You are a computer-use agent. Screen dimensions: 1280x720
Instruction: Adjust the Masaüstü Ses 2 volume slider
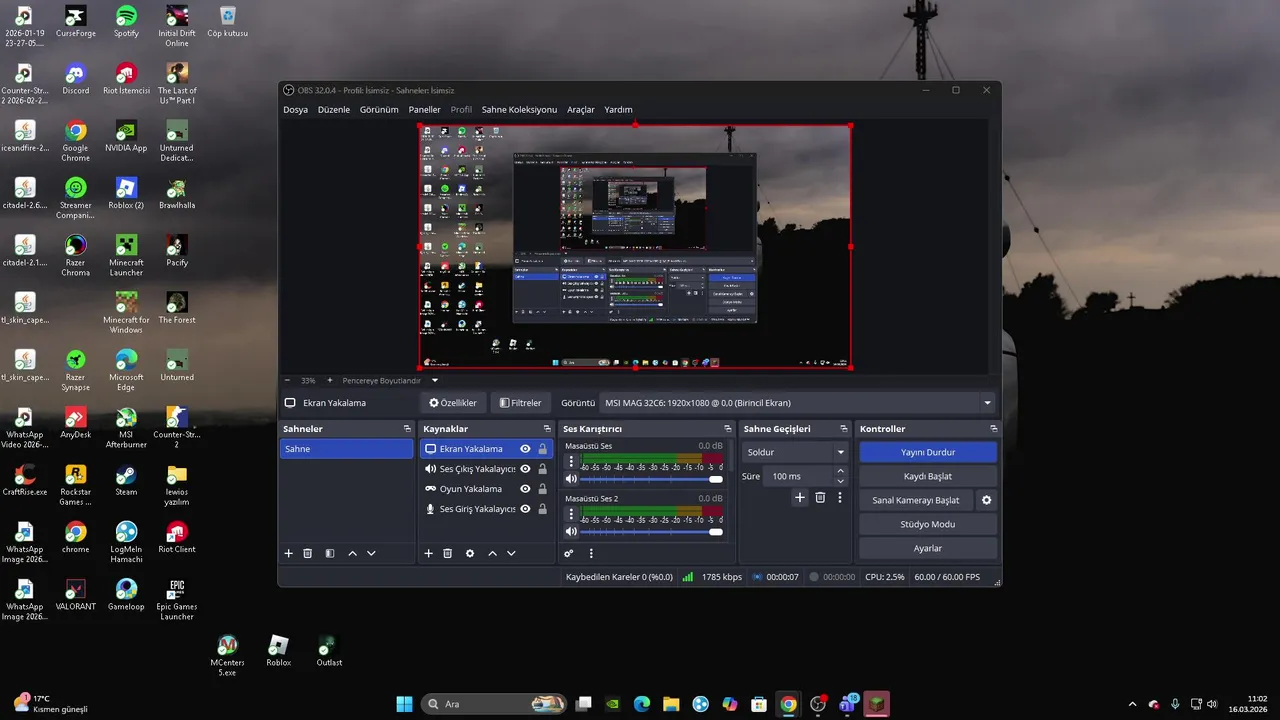coord(652,532)
